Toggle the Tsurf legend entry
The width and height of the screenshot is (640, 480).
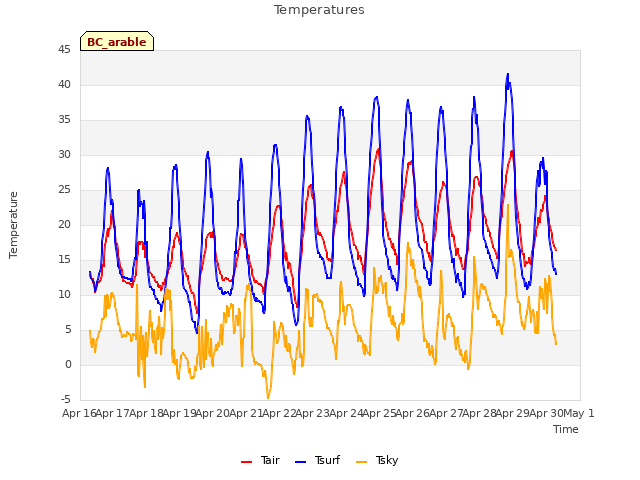[x=317, y=460]
